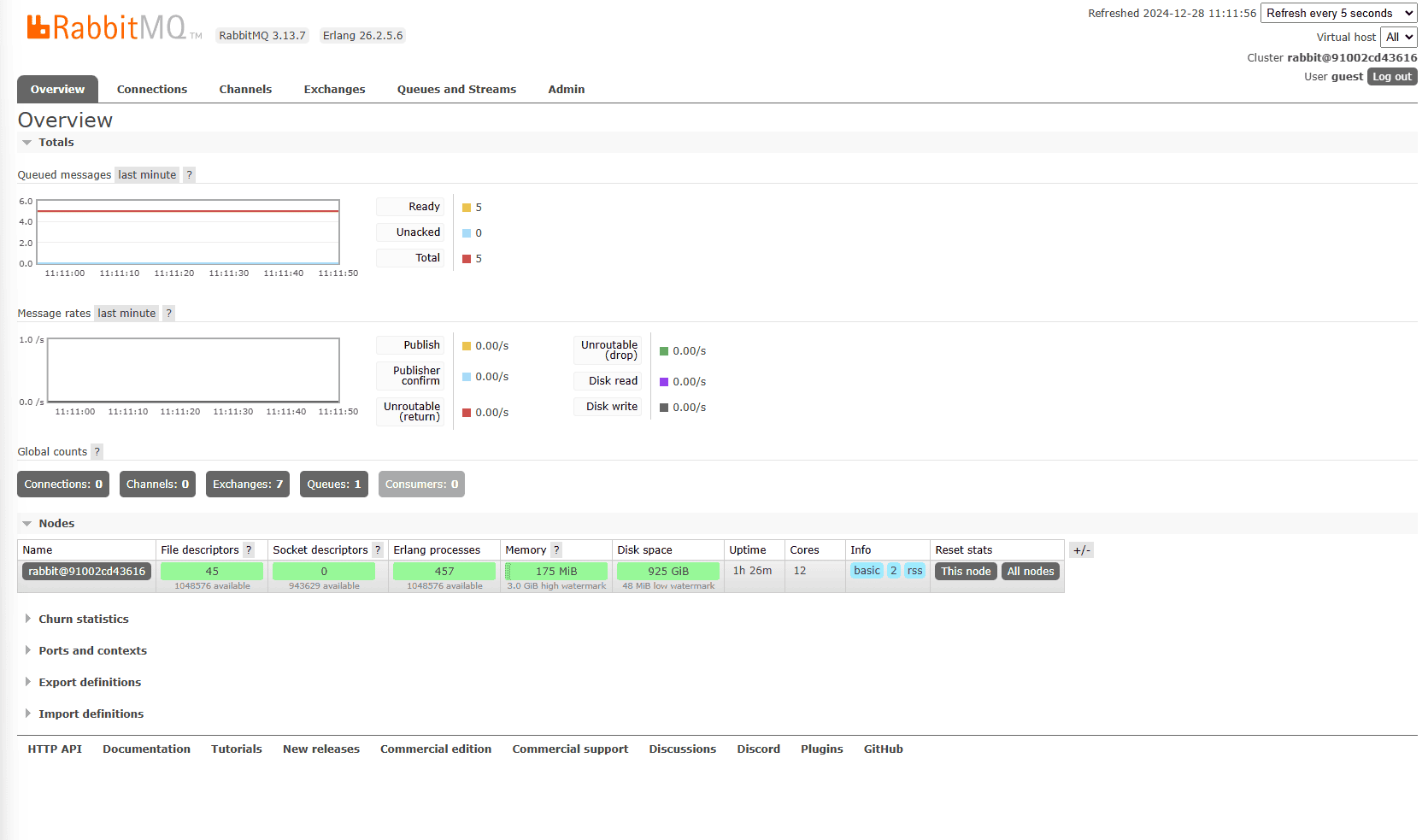Click the Exchanges: 7 count button
Image resolution: width=1428 pixels, height=840 pixels.
pyautogui.click(x=248, y=484)
